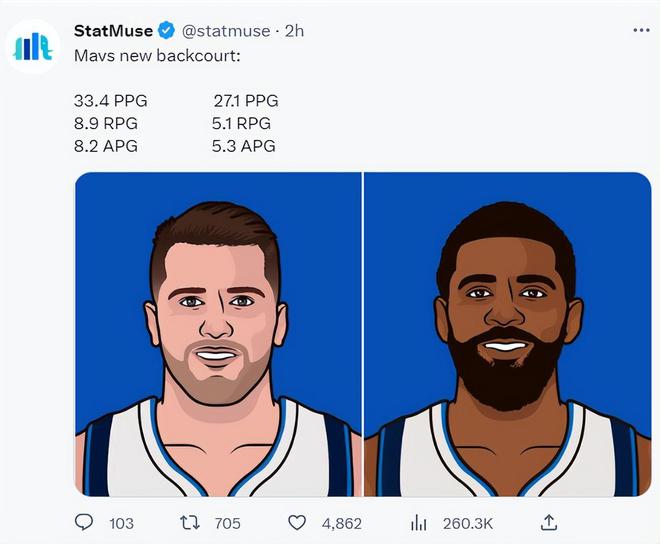Click the 103 replies count
Image resolution: width=660 pixels, height=544 pixels.
click(121, 523)
